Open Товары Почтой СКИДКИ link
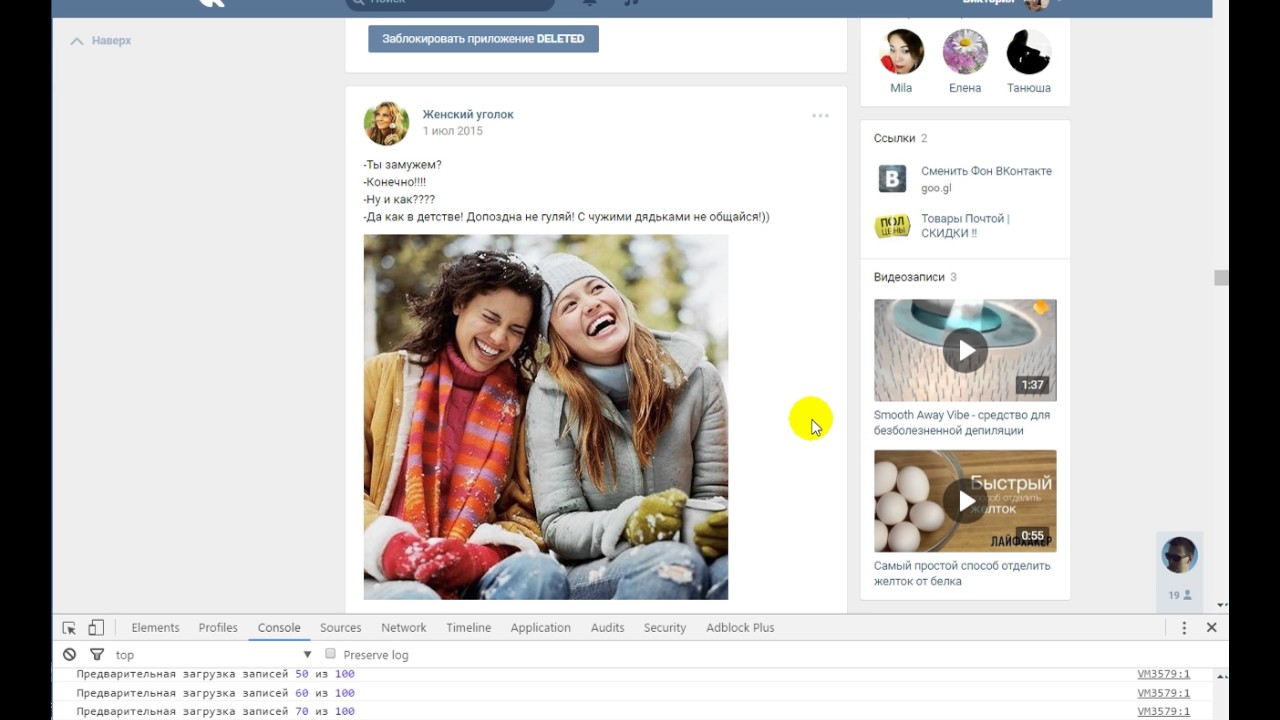This screenshot has height=720, width=1280. point(965,226)
